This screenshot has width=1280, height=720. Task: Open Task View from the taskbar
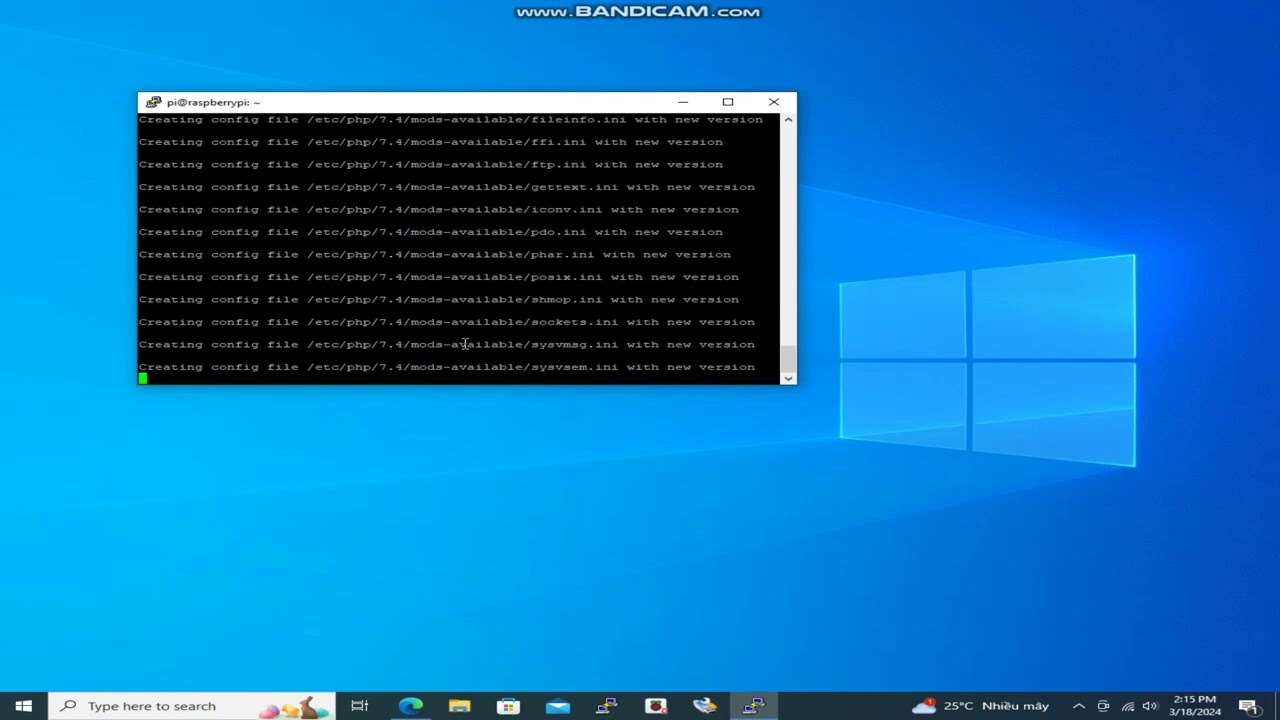click(x=360, y=706)
